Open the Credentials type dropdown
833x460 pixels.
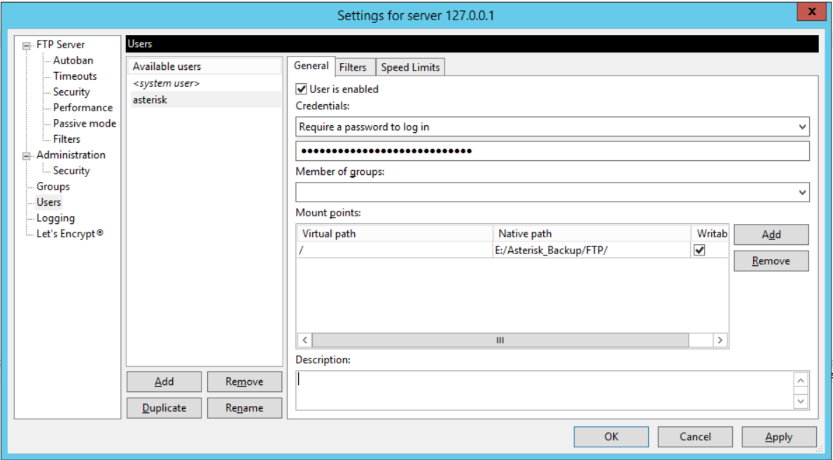pos(802,127)
